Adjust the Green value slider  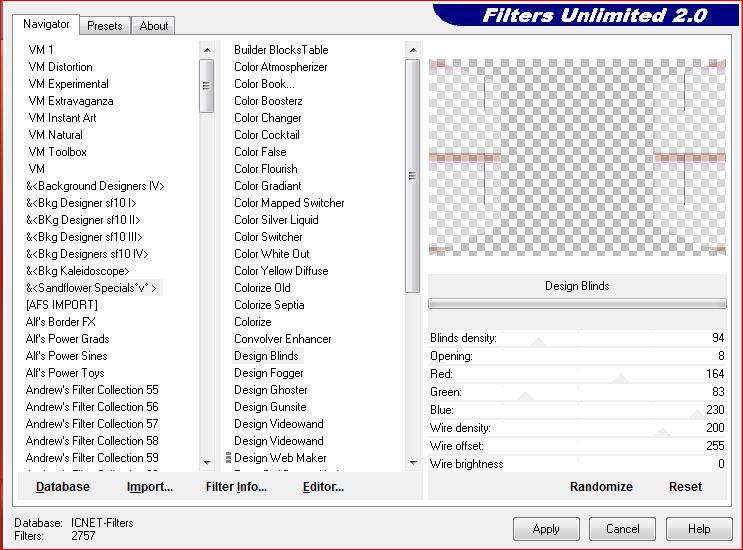(x=577, y=392)
